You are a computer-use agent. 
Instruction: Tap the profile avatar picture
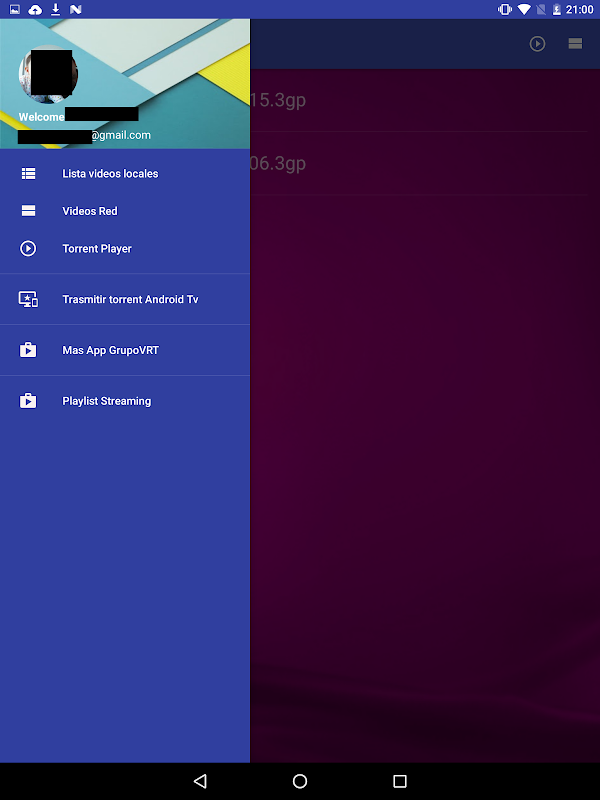[x=48, y=74]
